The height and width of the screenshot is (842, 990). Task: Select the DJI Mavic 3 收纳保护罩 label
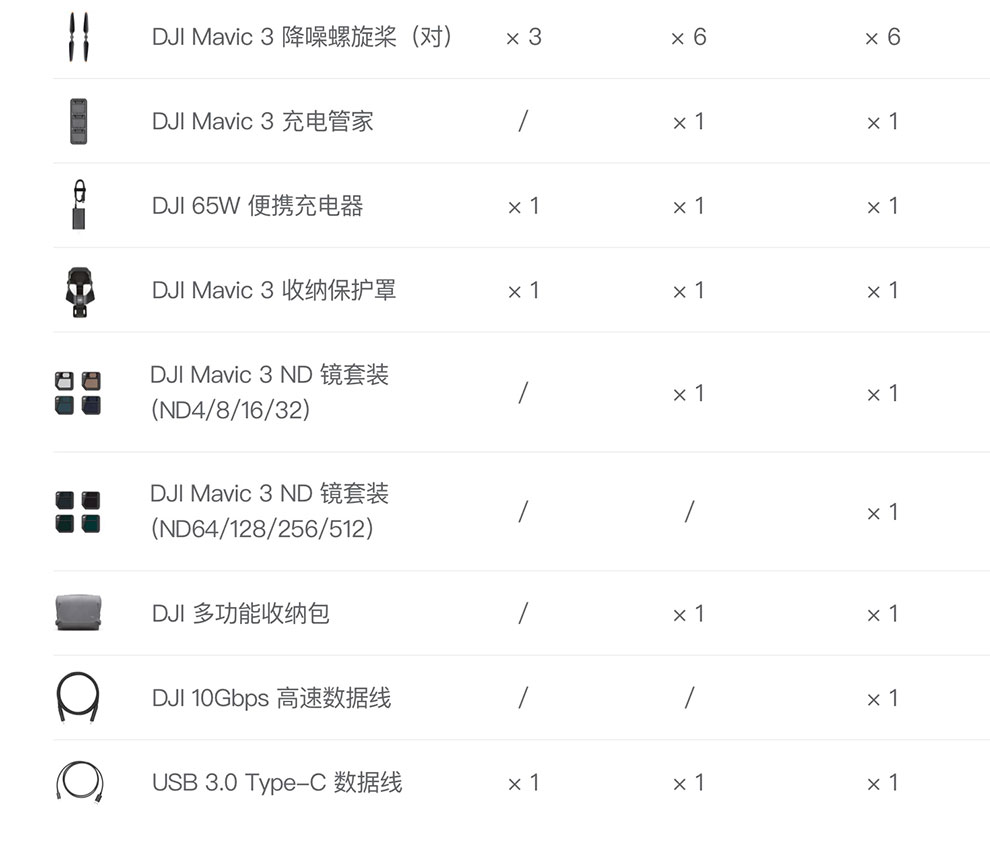point(274,290)
